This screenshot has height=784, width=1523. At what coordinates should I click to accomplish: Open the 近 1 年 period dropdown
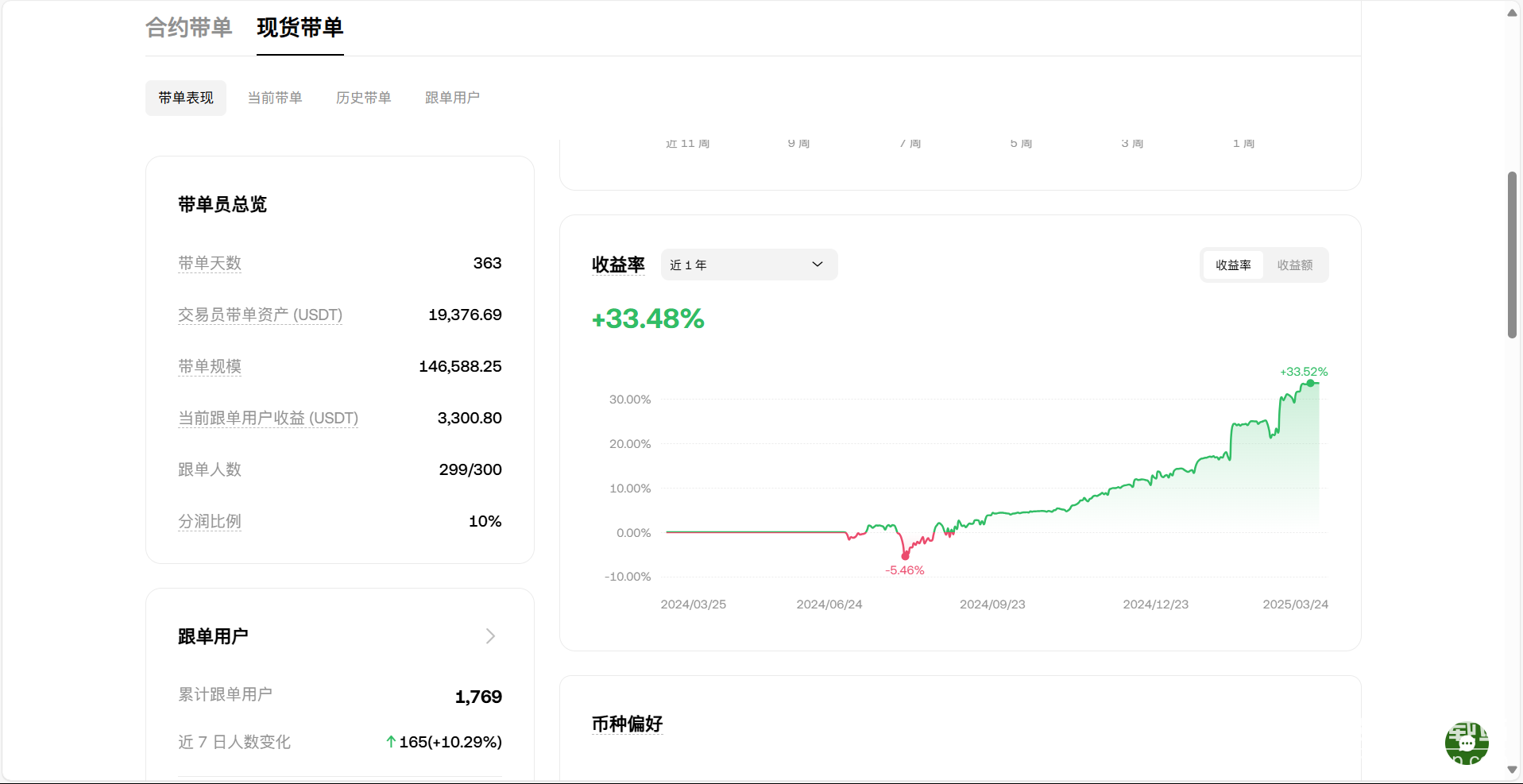click(x=748, y=265)
